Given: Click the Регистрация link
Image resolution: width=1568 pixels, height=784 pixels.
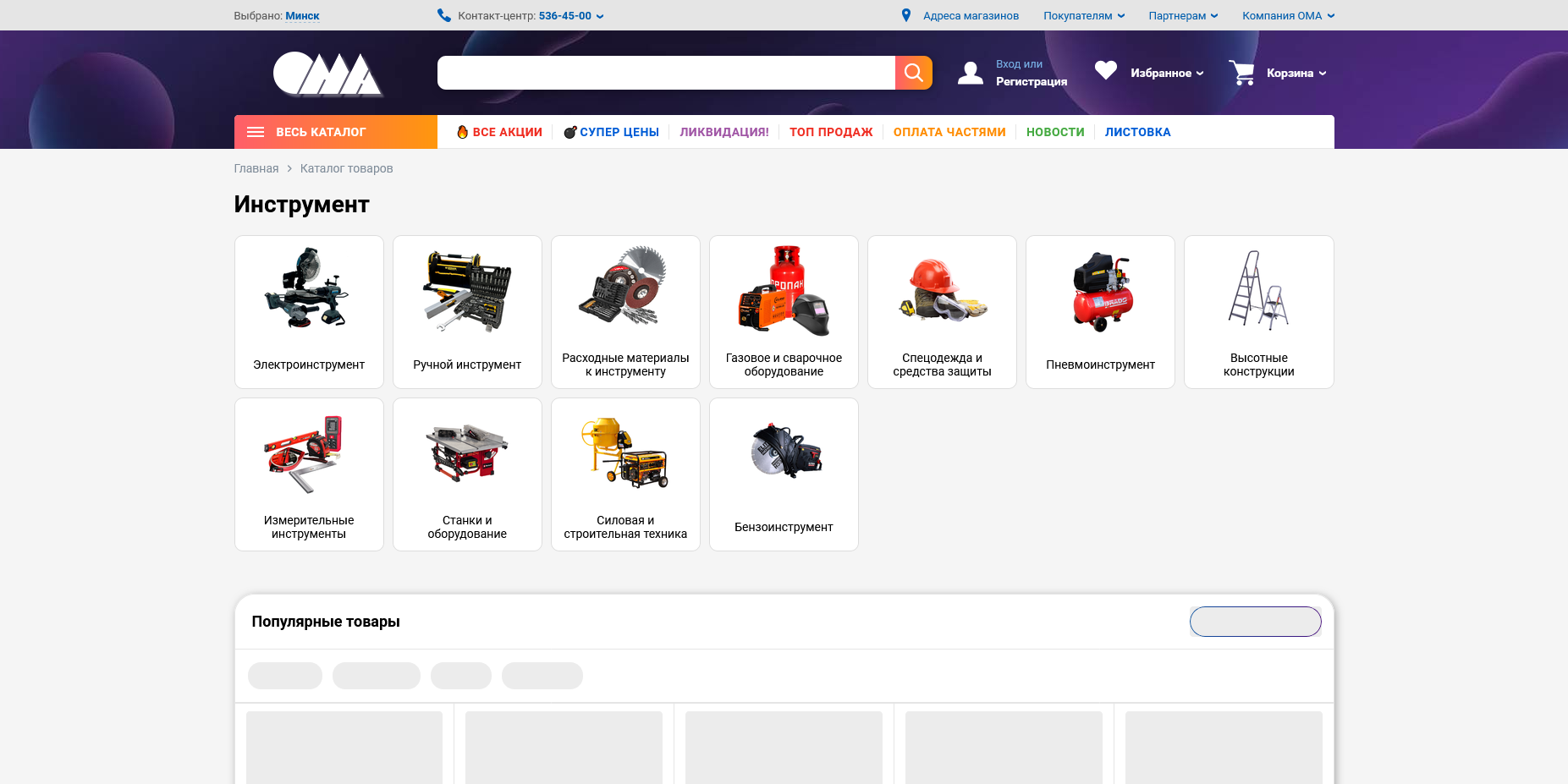Looking at the screenshot, I should tap(1032, 82).
